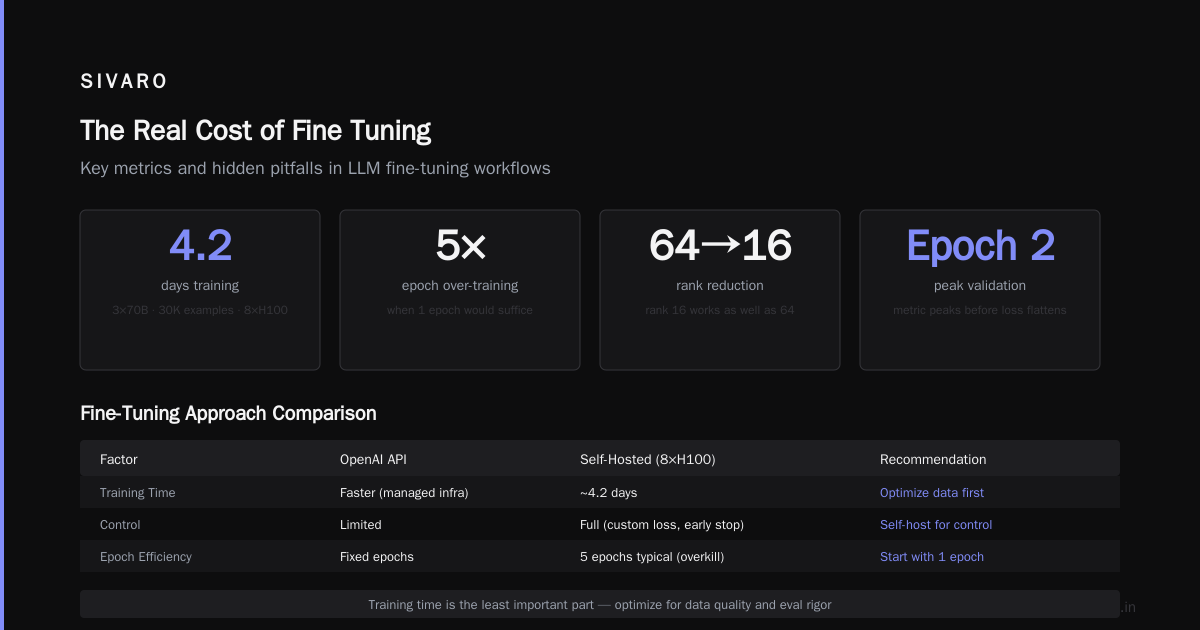
Task: Click the Epoch 2 peak validation value
Action: point(980,245)
